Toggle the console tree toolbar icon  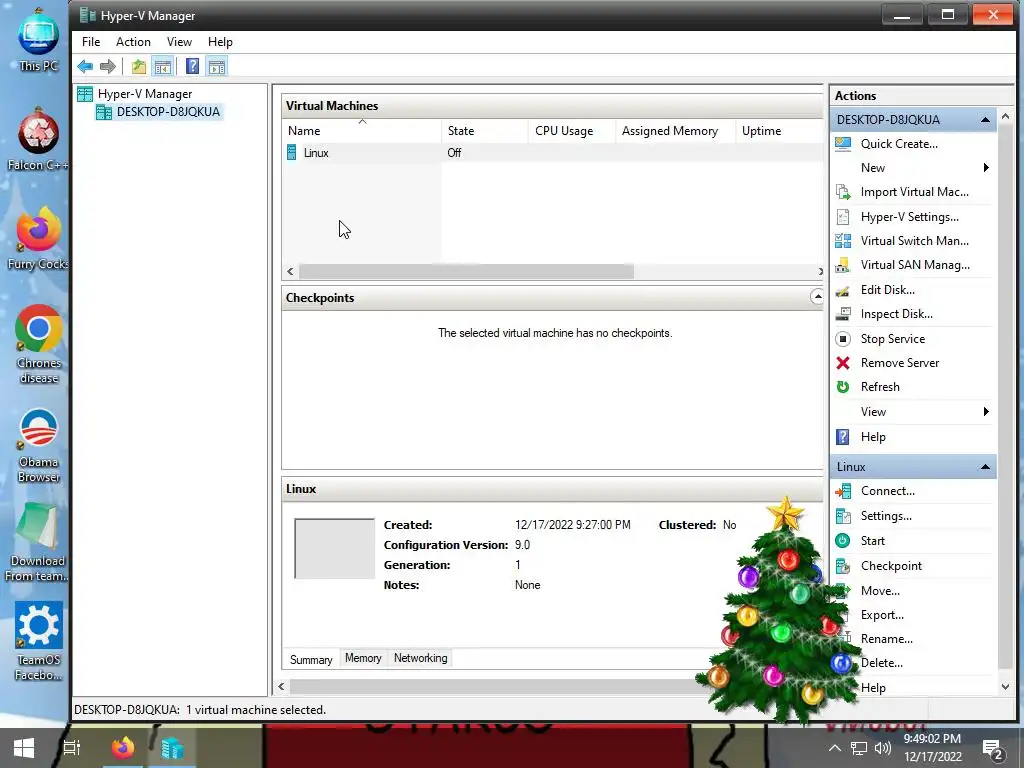tap(163, 66)
